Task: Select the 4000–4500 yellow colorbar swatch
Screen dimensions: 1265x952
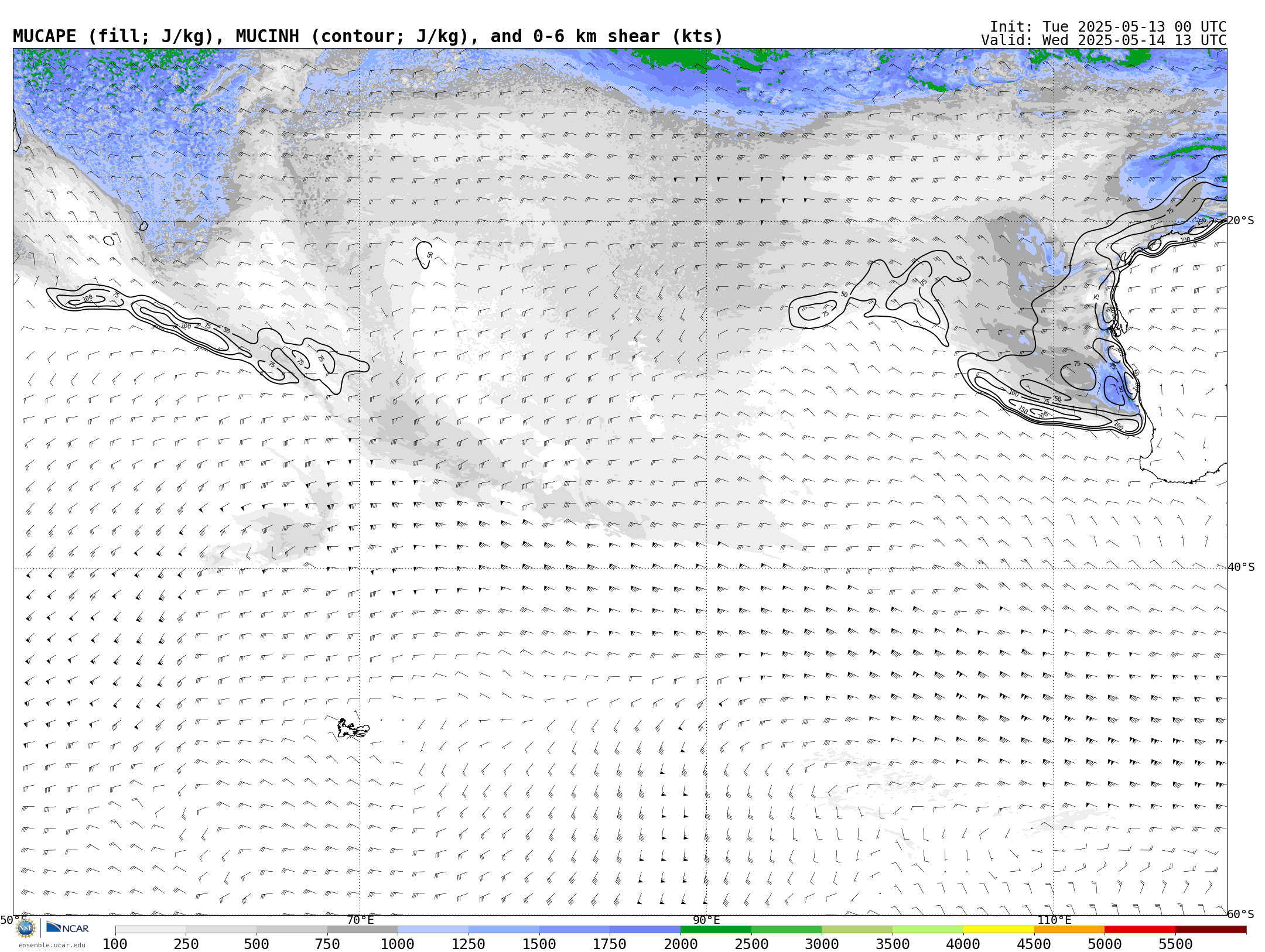Action: 999,930
